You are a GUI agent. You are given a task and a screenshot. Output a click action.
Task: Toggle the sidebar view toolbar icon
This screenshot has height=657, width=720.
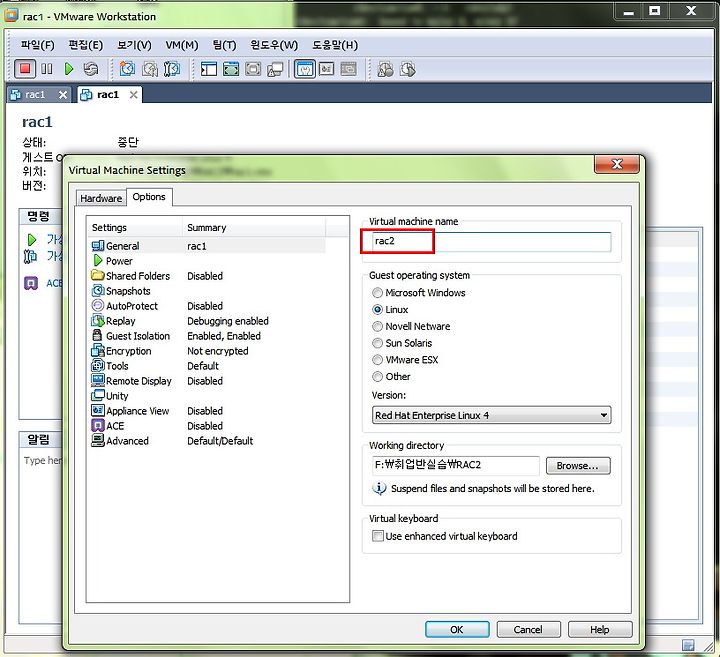click(x=209, y=69)
